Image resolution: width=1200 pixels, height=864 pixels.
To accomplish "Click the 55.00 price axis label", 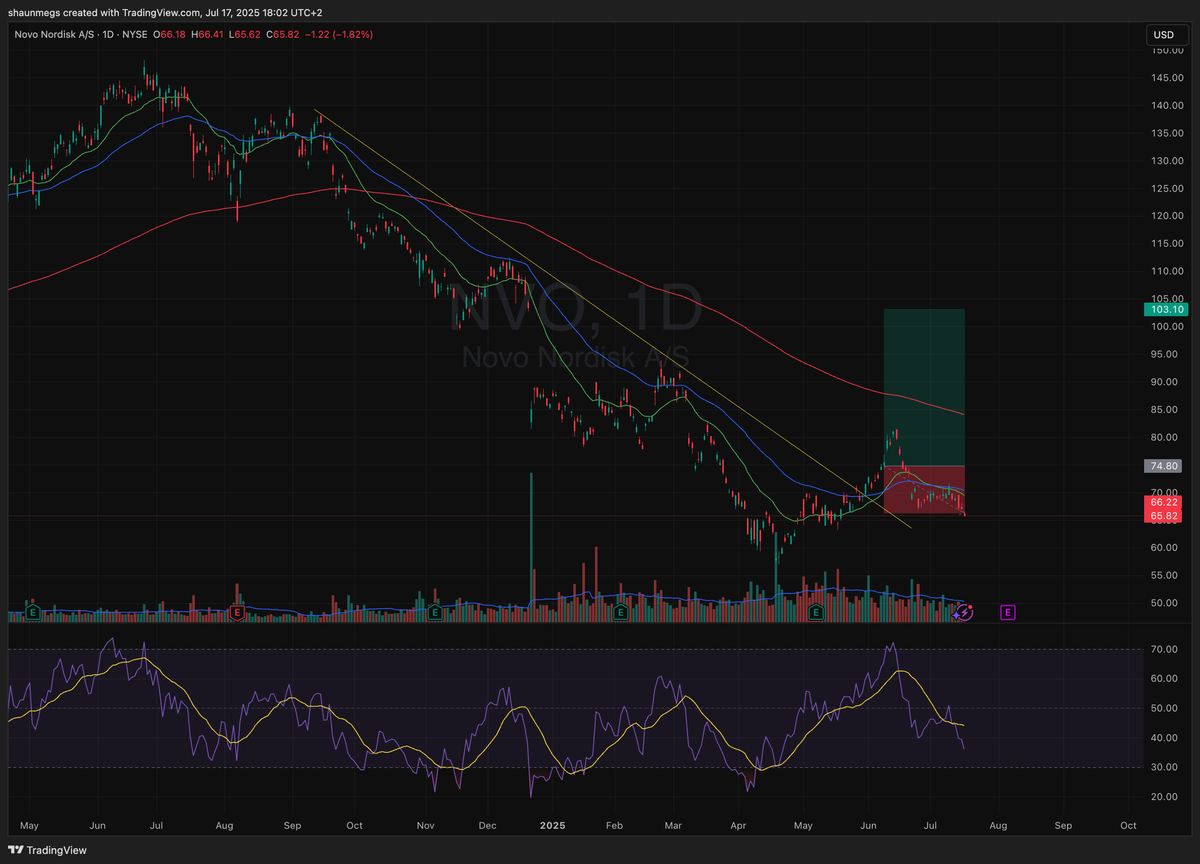I will [x=1164, y=575].
